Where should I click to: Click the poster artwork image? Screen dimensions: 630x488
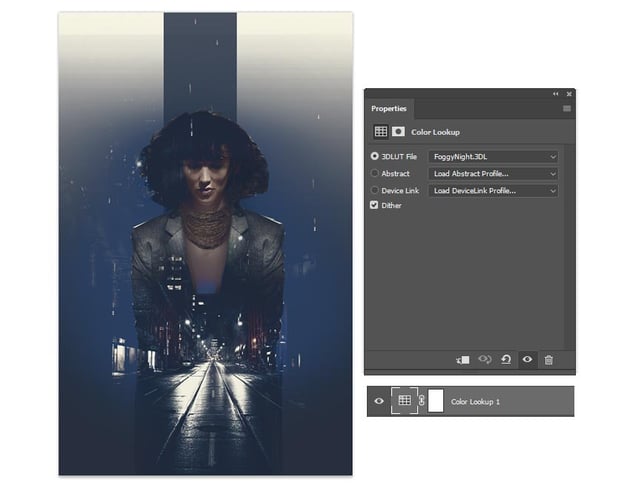[205, 243]
